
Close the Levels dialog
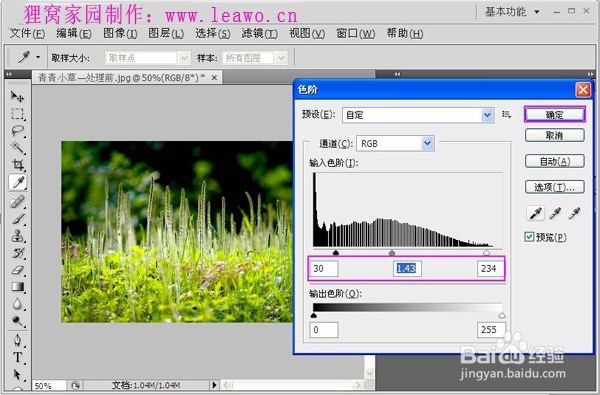583,90
